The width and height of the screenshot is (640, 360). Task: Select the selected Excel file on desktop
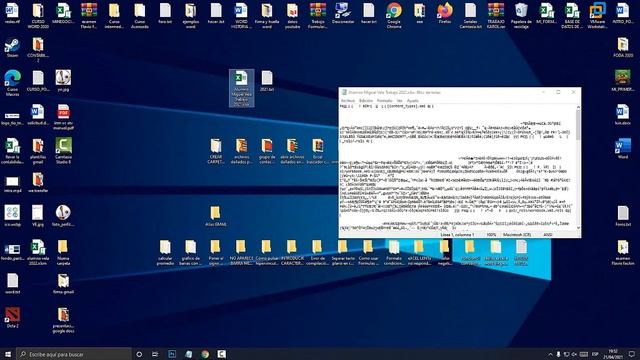click(x=241, y=88)
